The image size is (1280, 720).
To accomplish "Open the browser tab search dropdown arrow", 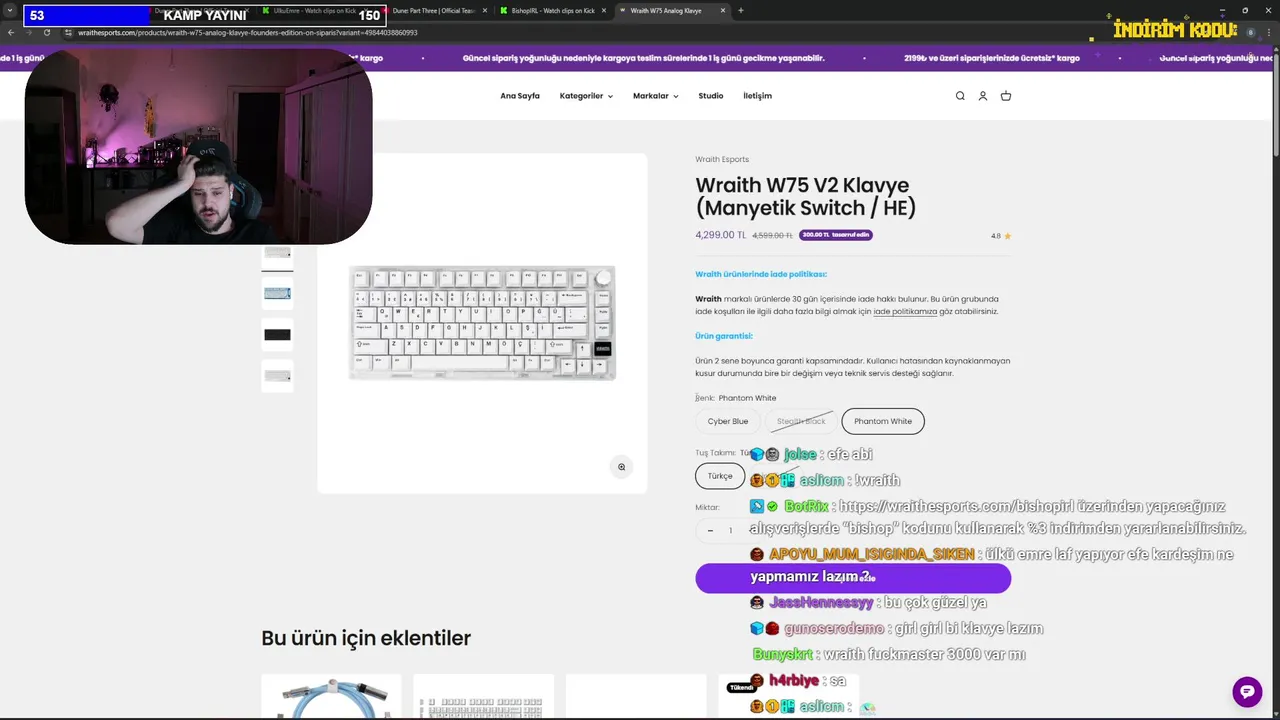I will click(x=9, y=10).
